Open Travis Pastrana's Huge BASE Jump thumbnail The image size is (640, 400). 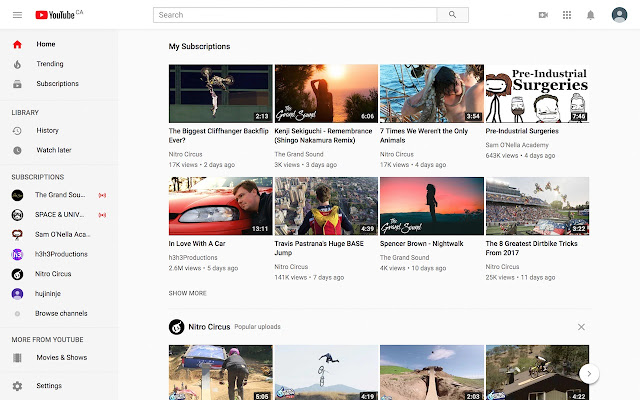point(326,206)
